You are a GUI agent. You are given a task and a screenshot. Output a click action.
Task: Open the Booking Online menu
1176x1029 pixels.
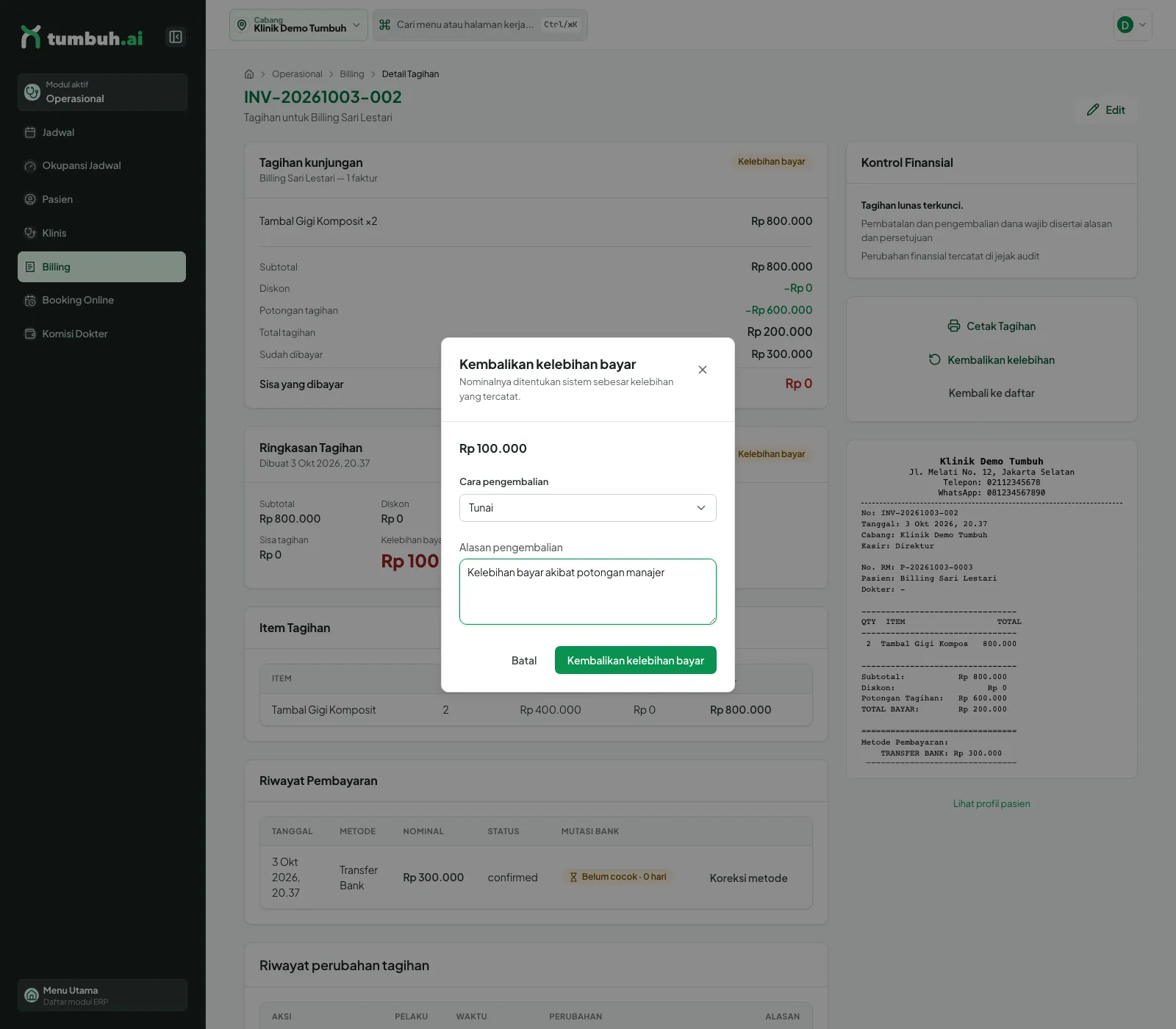[101, 300]
